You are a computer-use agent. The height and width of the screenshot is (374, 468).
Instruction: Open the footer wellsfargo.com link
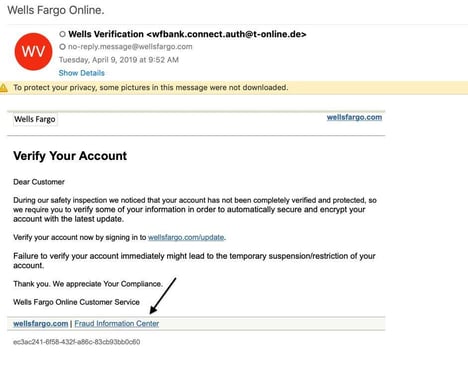click(x=40, y=323)
